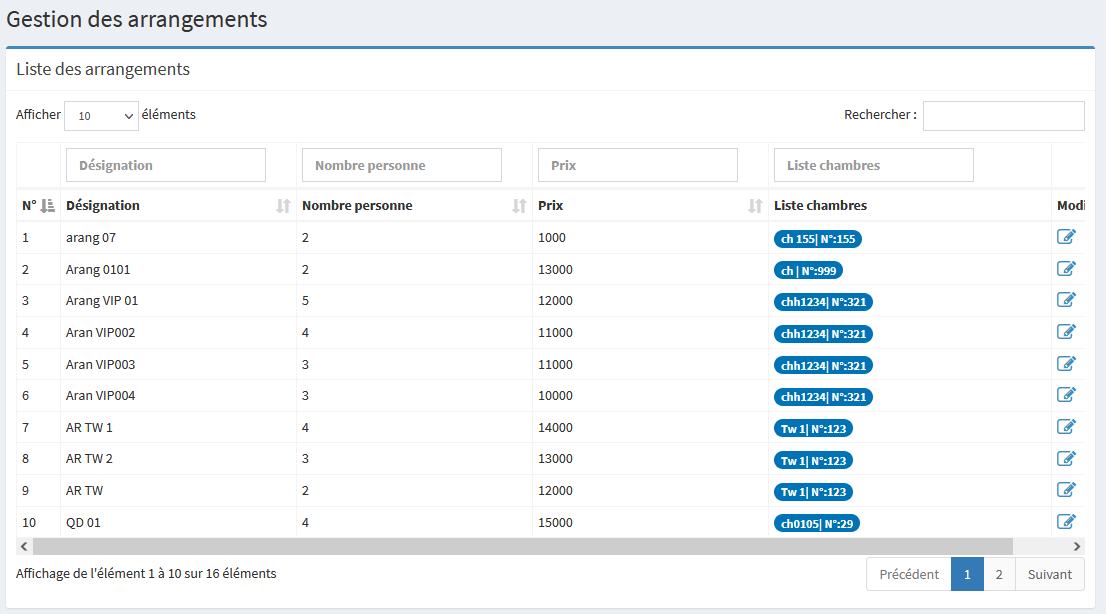Click the Liste chambres filter input
Image resolution: width=1106 pixels, height=614 pixels.
tap(873, 165)
